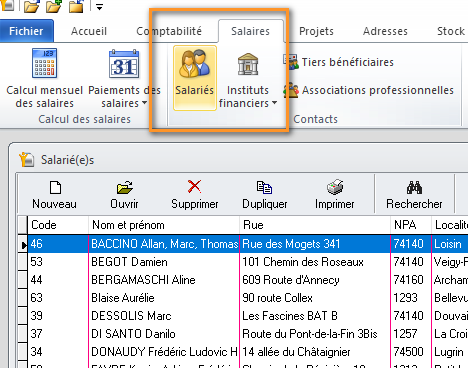
Task: Create a new employee with Nouveau
Action: click(x=54, y=195)
